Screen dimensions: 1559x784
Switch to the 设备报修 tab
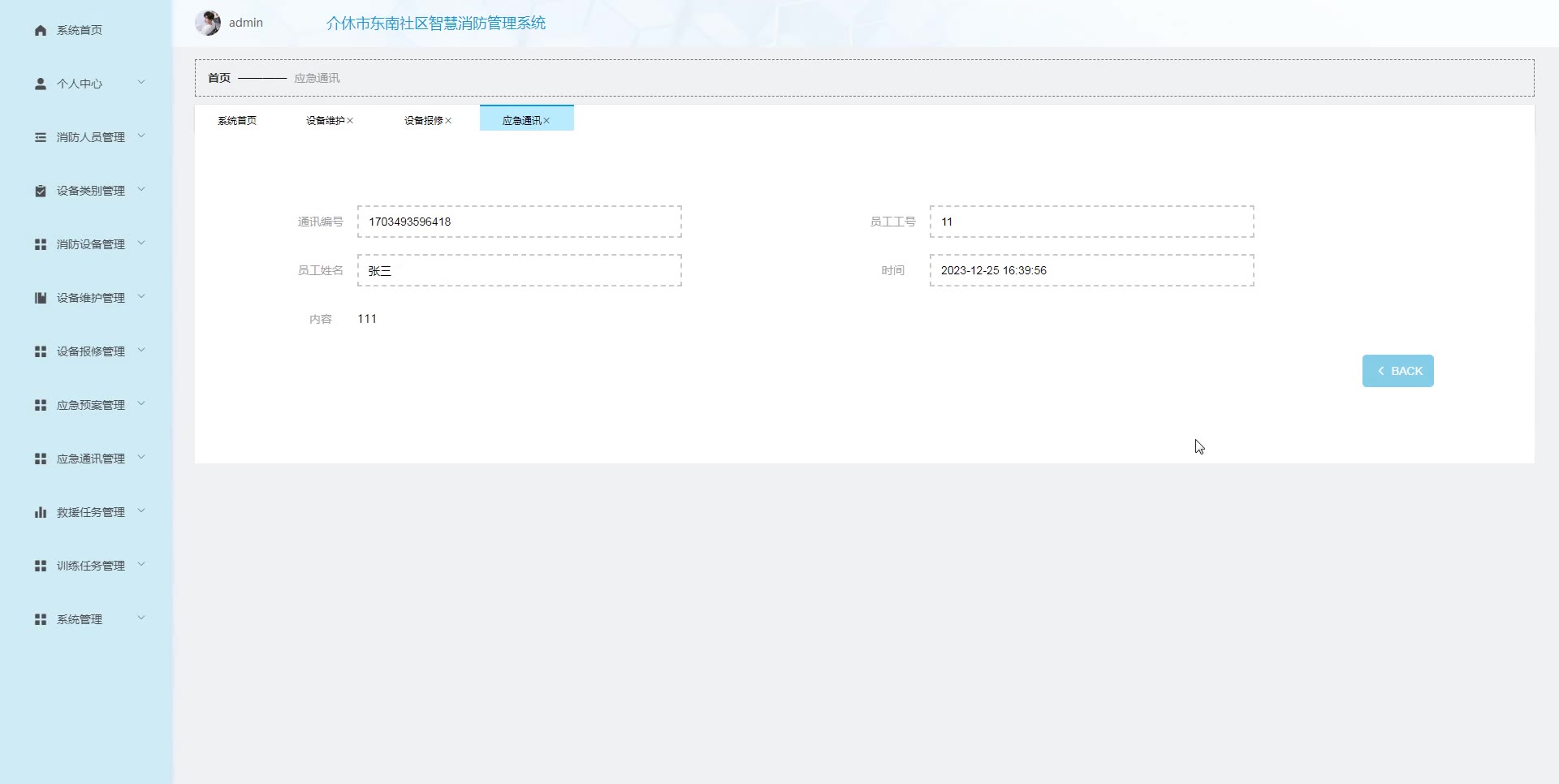click(x=424, y=120)
